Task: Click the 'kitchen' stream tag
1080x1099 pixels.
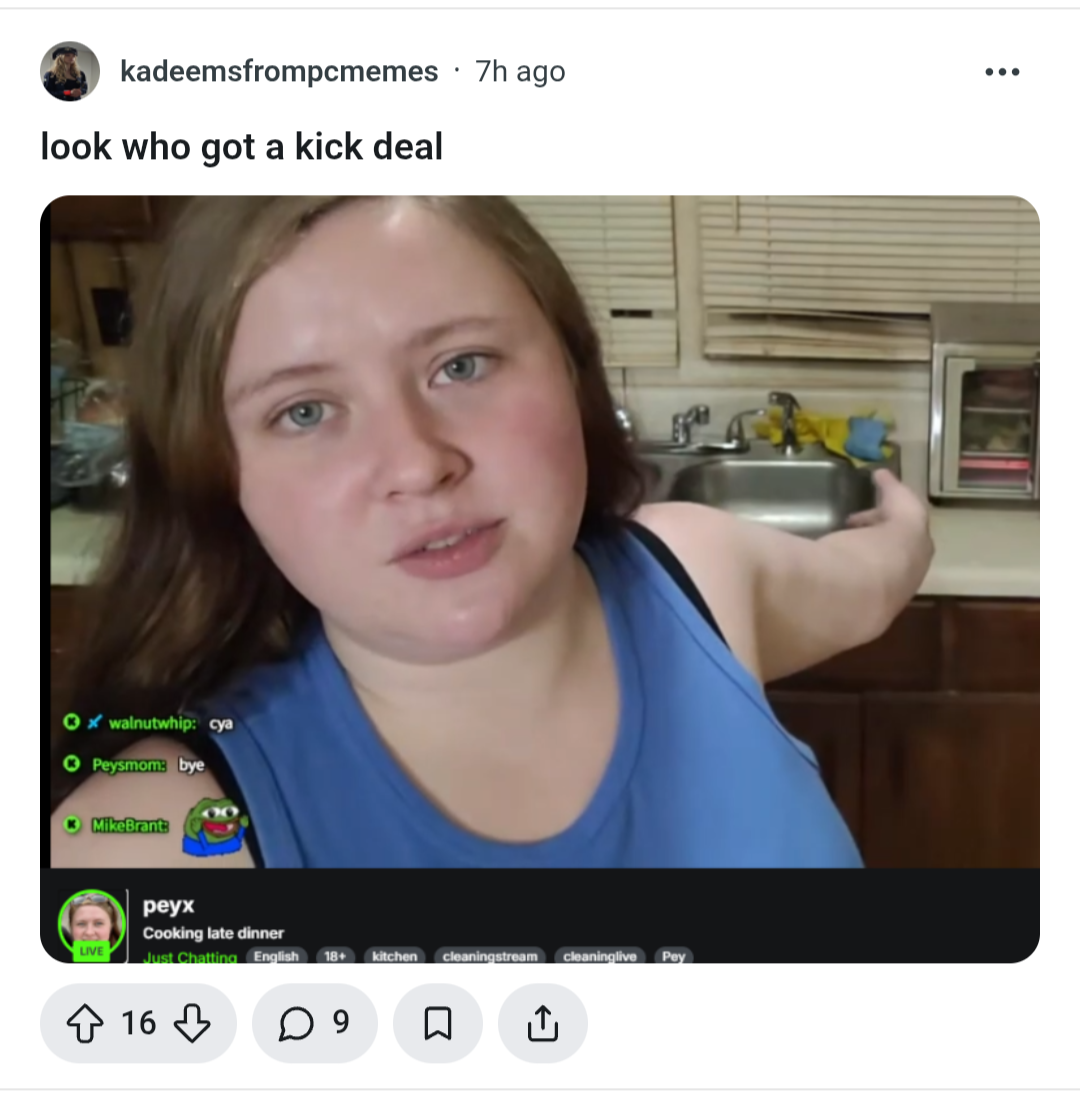Action: click(x=395, y=956)
